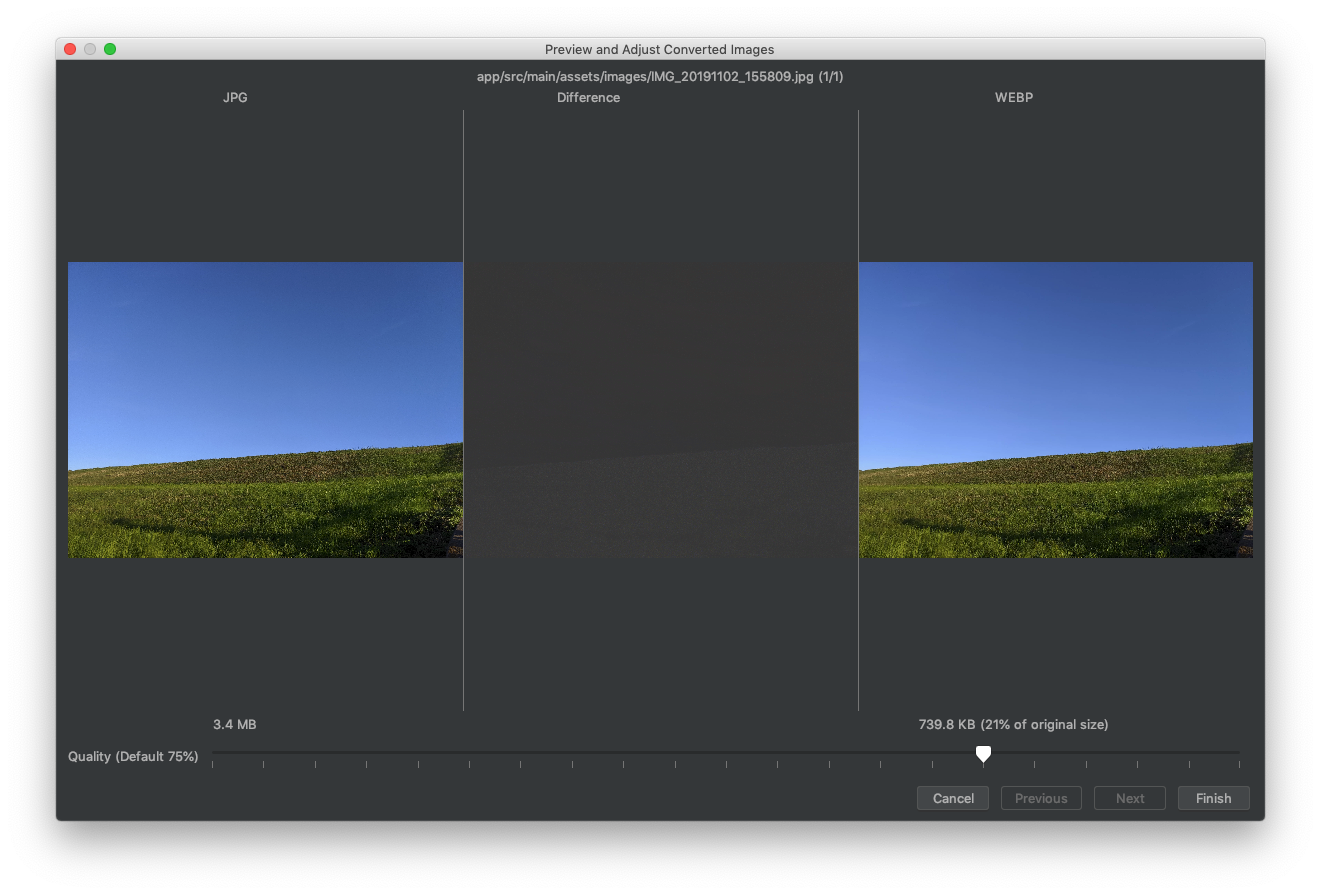Click the disabled Previous button
This screenshot has width=1321, height=895.
click(1041, 798)
